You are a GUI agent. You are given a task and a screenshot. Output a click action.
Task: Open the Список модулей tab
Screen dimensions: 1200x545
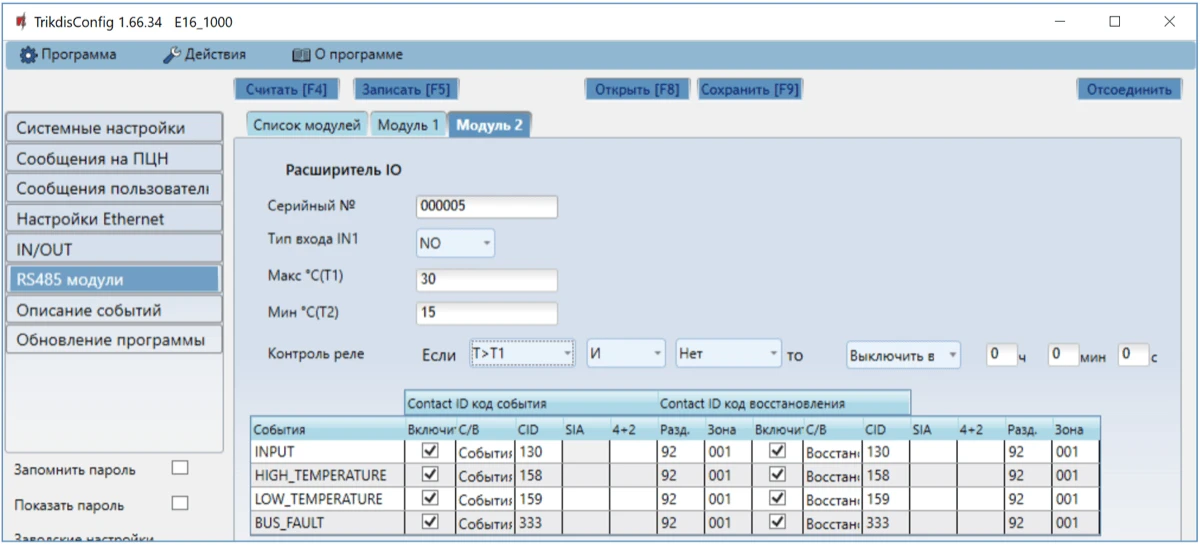pyautogui.click(x=306, y=125)
